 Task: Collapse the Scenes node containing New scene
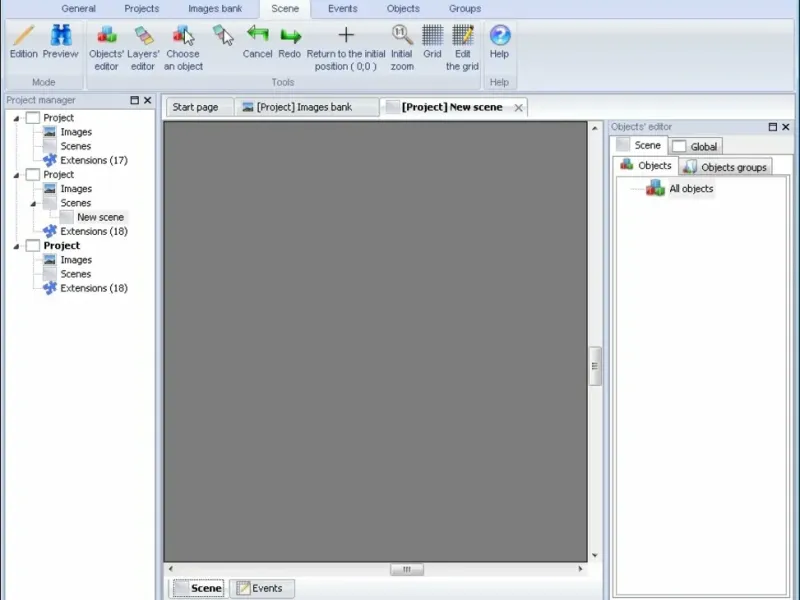(x=33, y=204)
